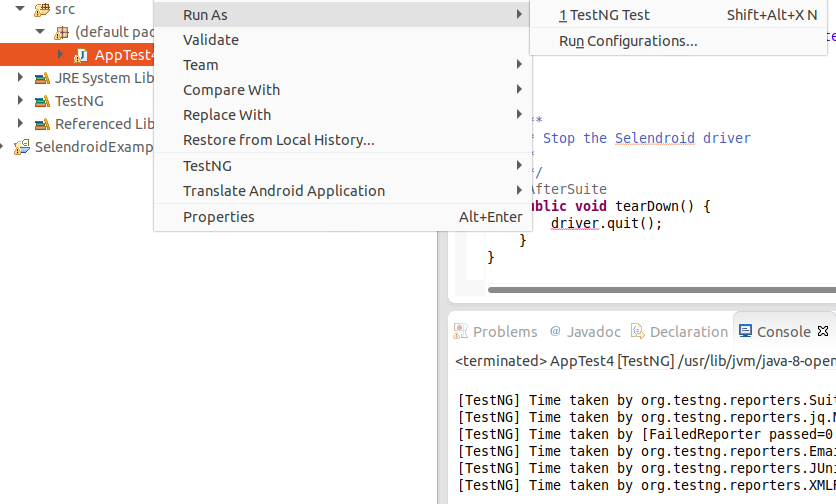
Task: Open the Team submenu
Action: [341, 65]
